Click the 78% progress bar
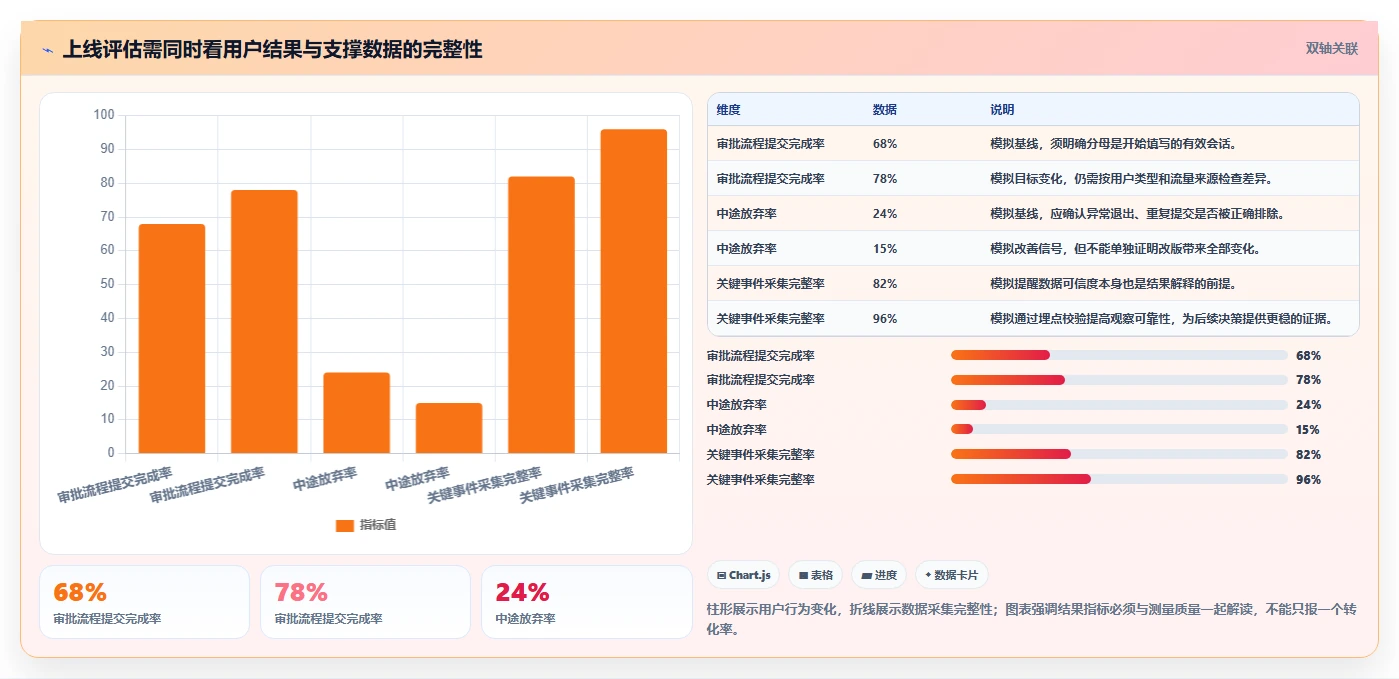 pos(1119,380)
